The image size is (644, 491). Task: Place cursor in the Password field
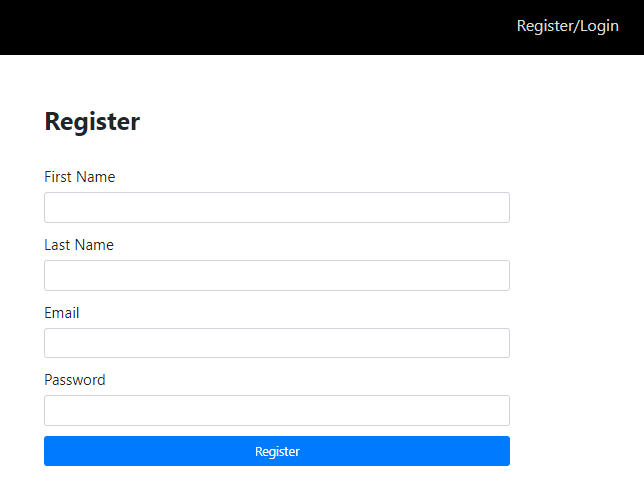277,411
